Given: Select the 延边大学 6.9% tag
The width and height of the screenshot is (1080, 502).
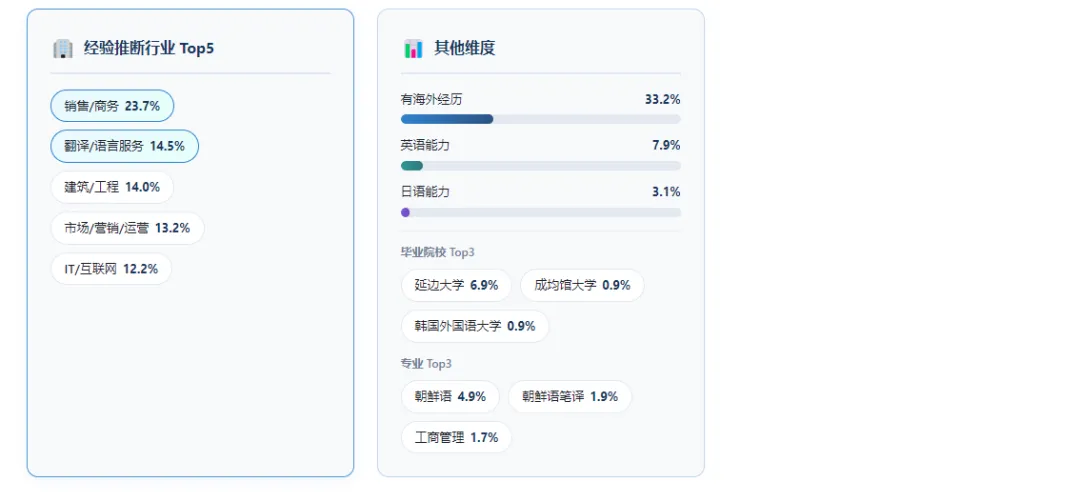Looking at the screenshot, I should coord(456,285).
